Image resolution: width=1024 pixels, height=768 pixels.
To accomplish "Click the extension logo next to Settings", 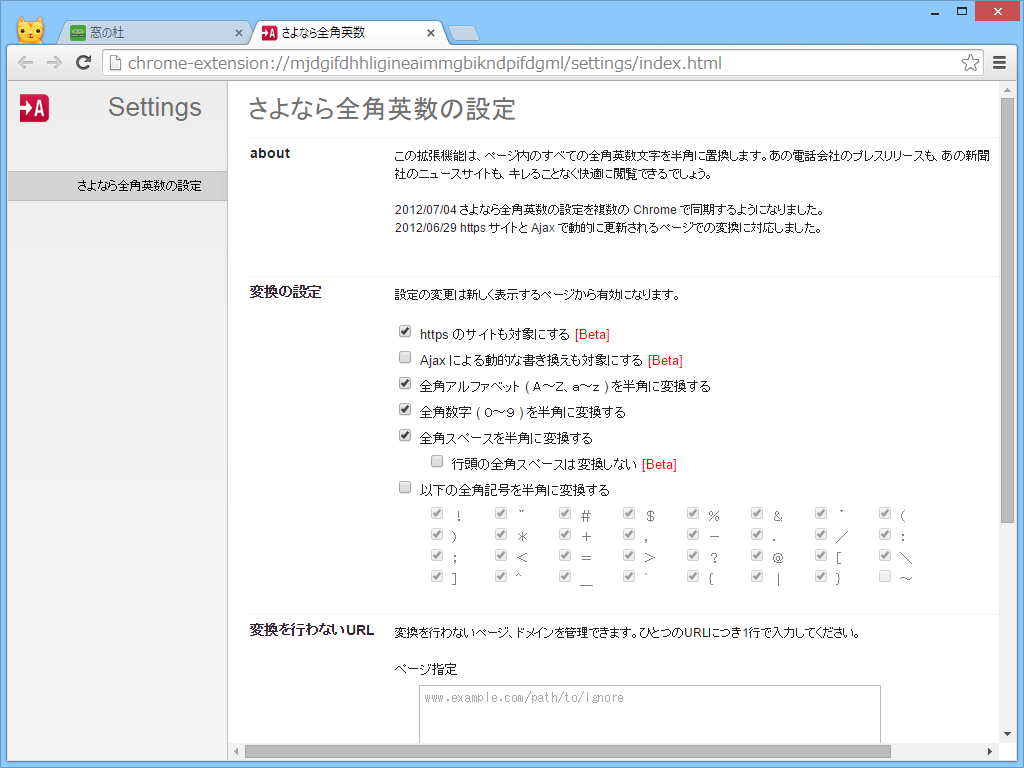I will 35,108.
